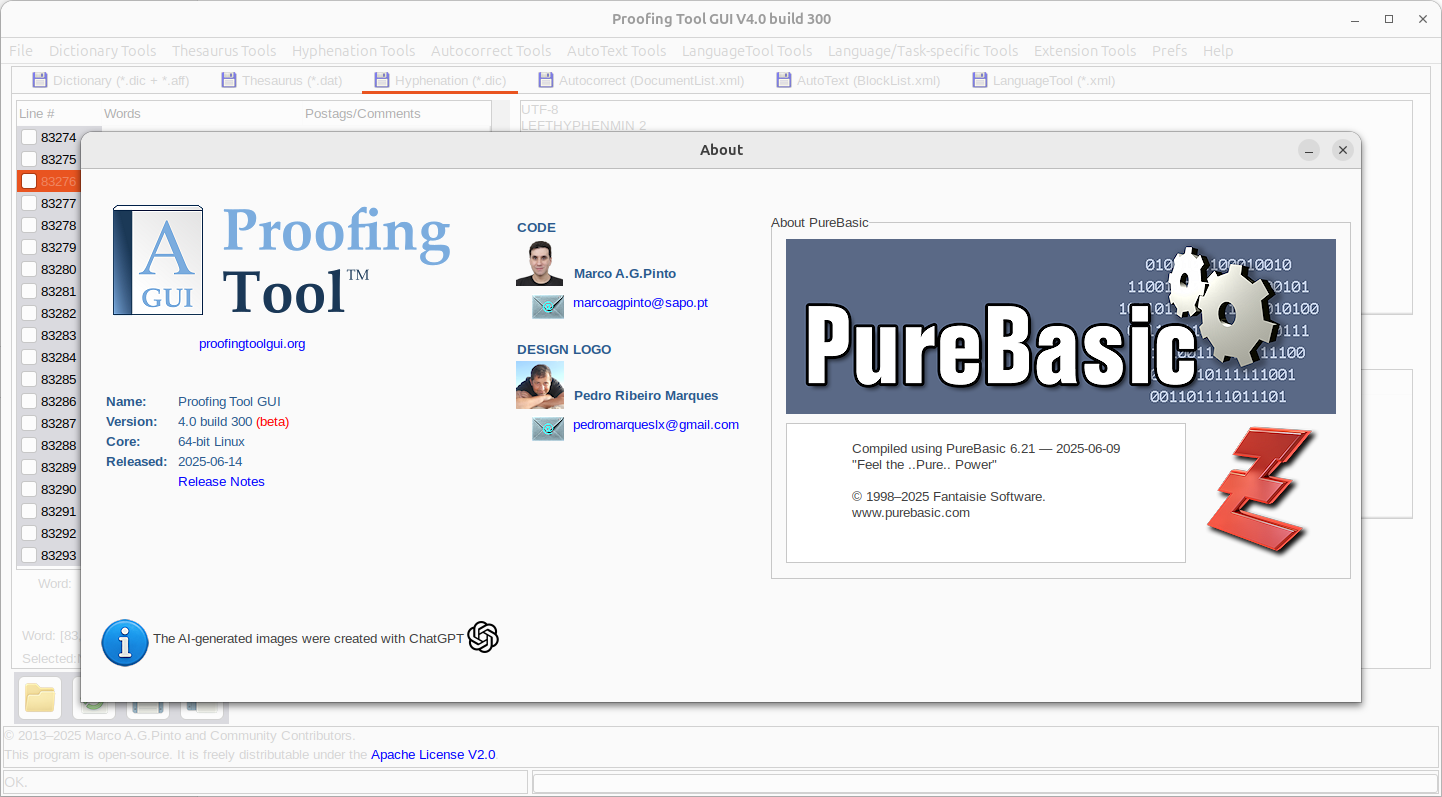Open the Hyphenation Tools menu

point(353,51)
